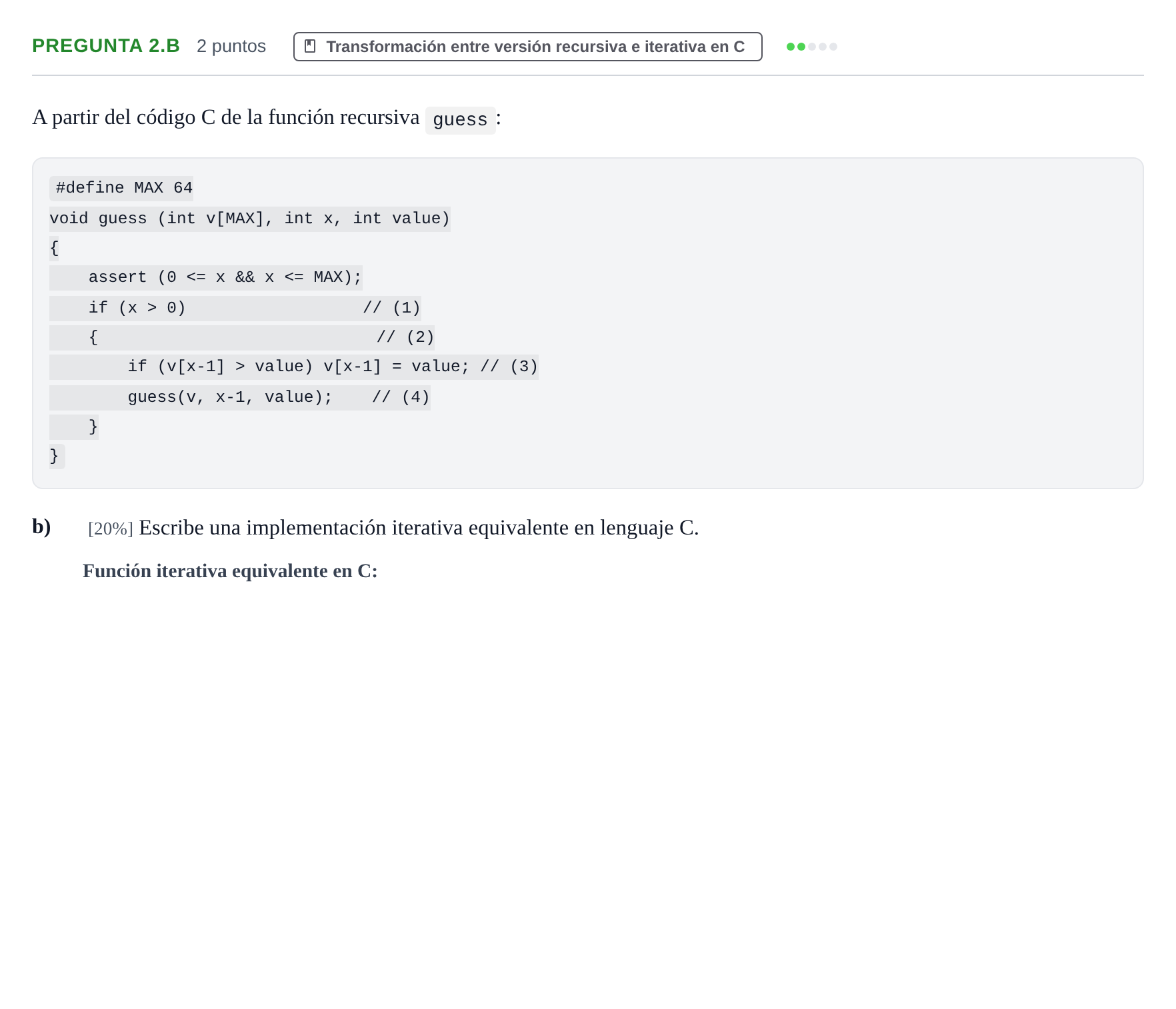The height and width of the screenshot is (1009, 1176).
Task: Click the 'guess(v, x-1, value);' recursive call line
Action: [230, 397]
